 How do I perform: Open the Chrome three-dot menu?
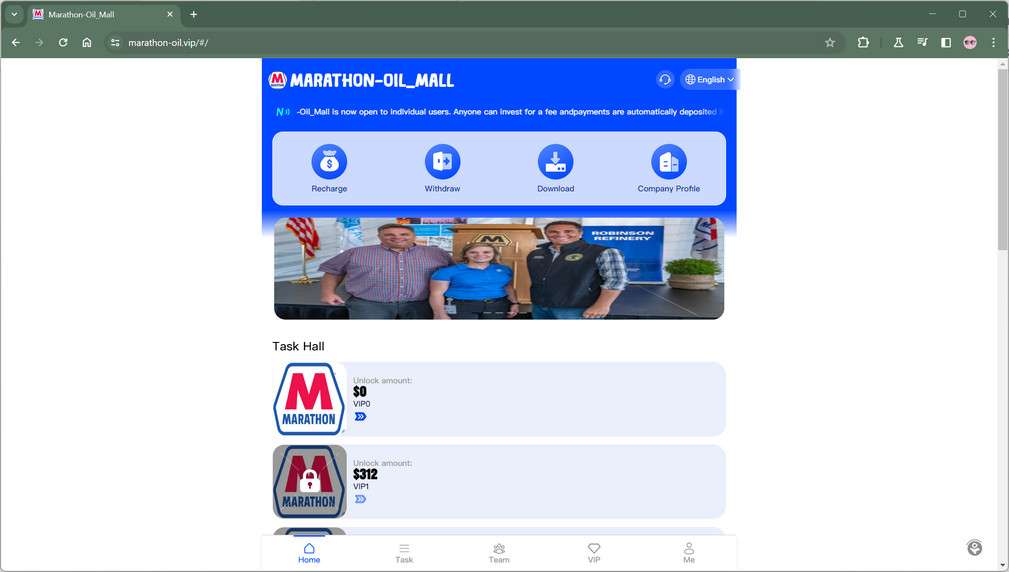pos(994,42)
